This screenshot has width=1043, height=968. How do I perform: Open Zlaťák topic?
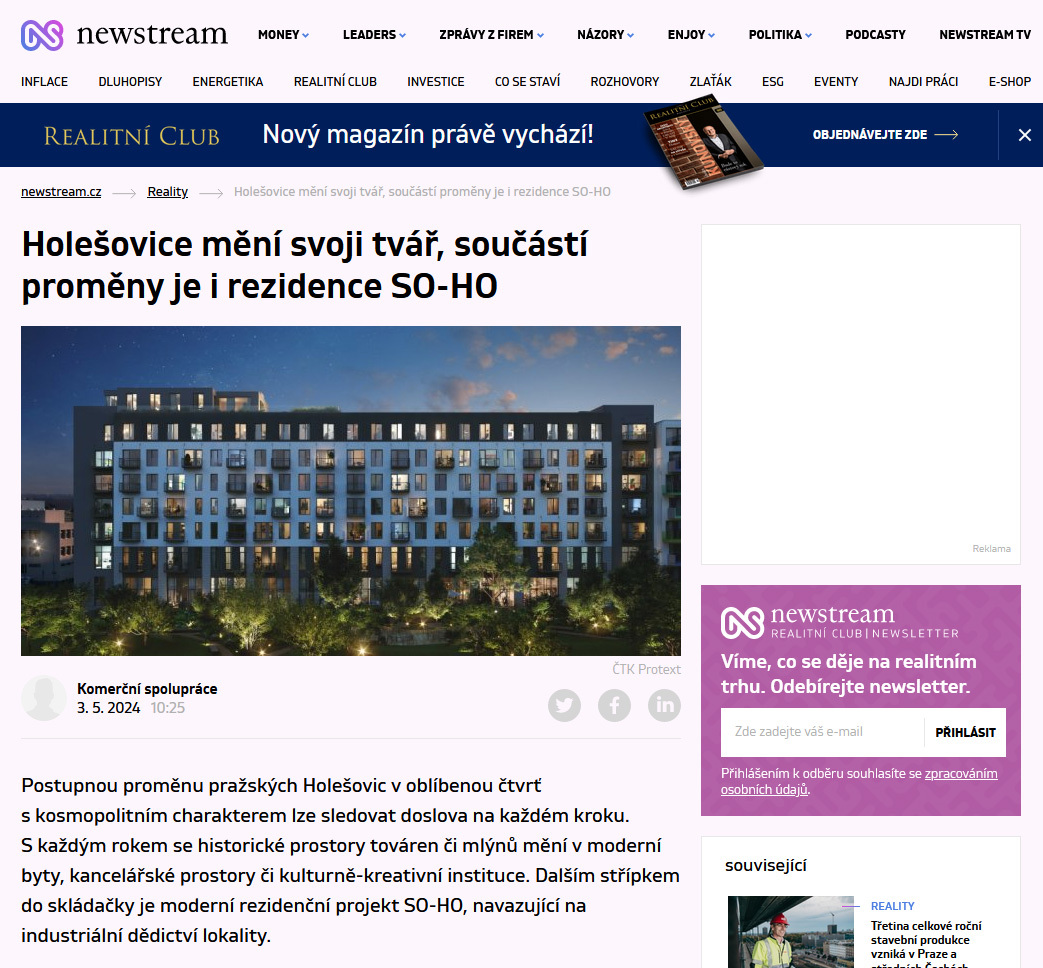click(710, 82)
